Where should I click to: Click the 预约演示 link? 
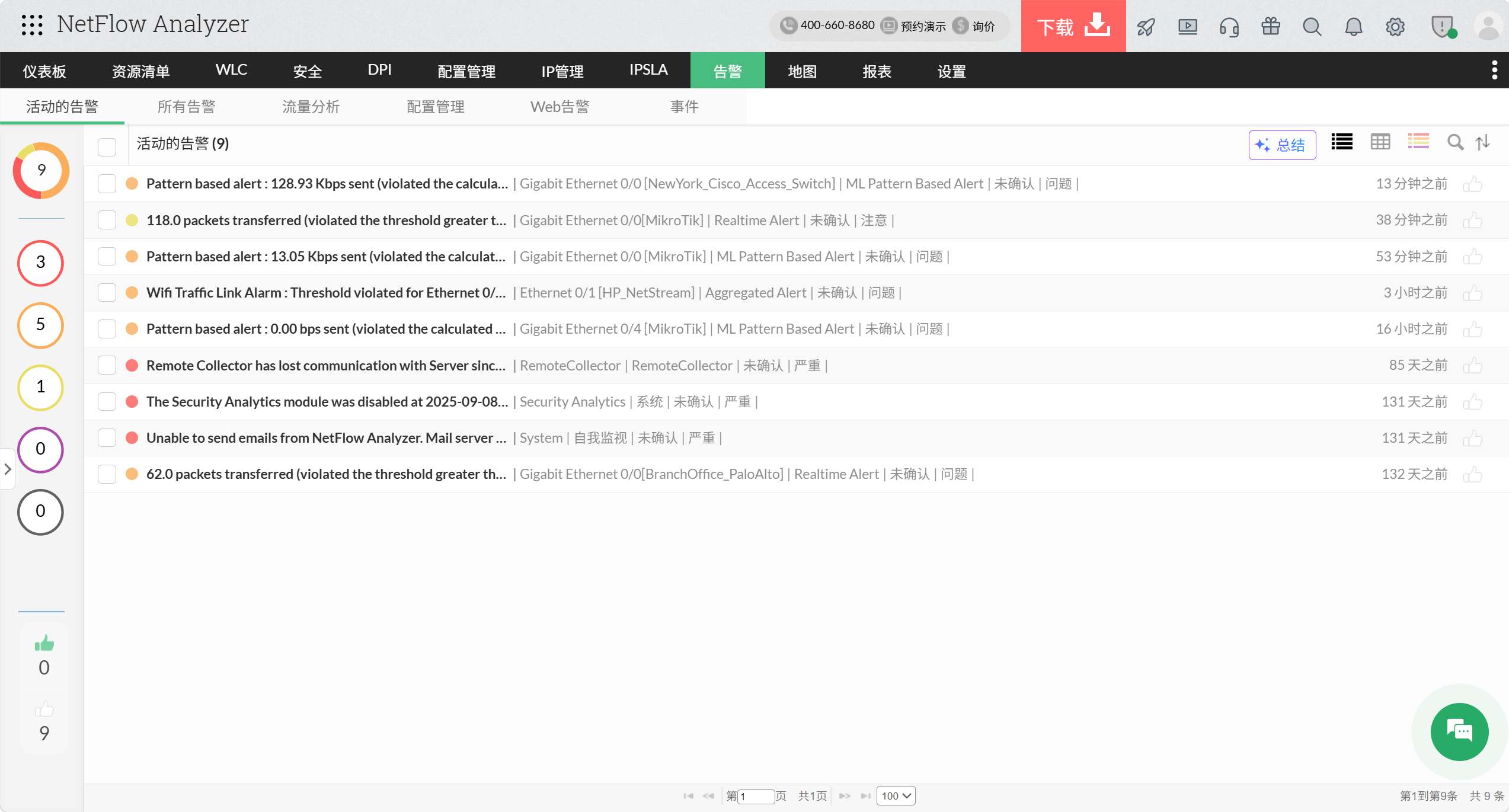pos(913,26)
